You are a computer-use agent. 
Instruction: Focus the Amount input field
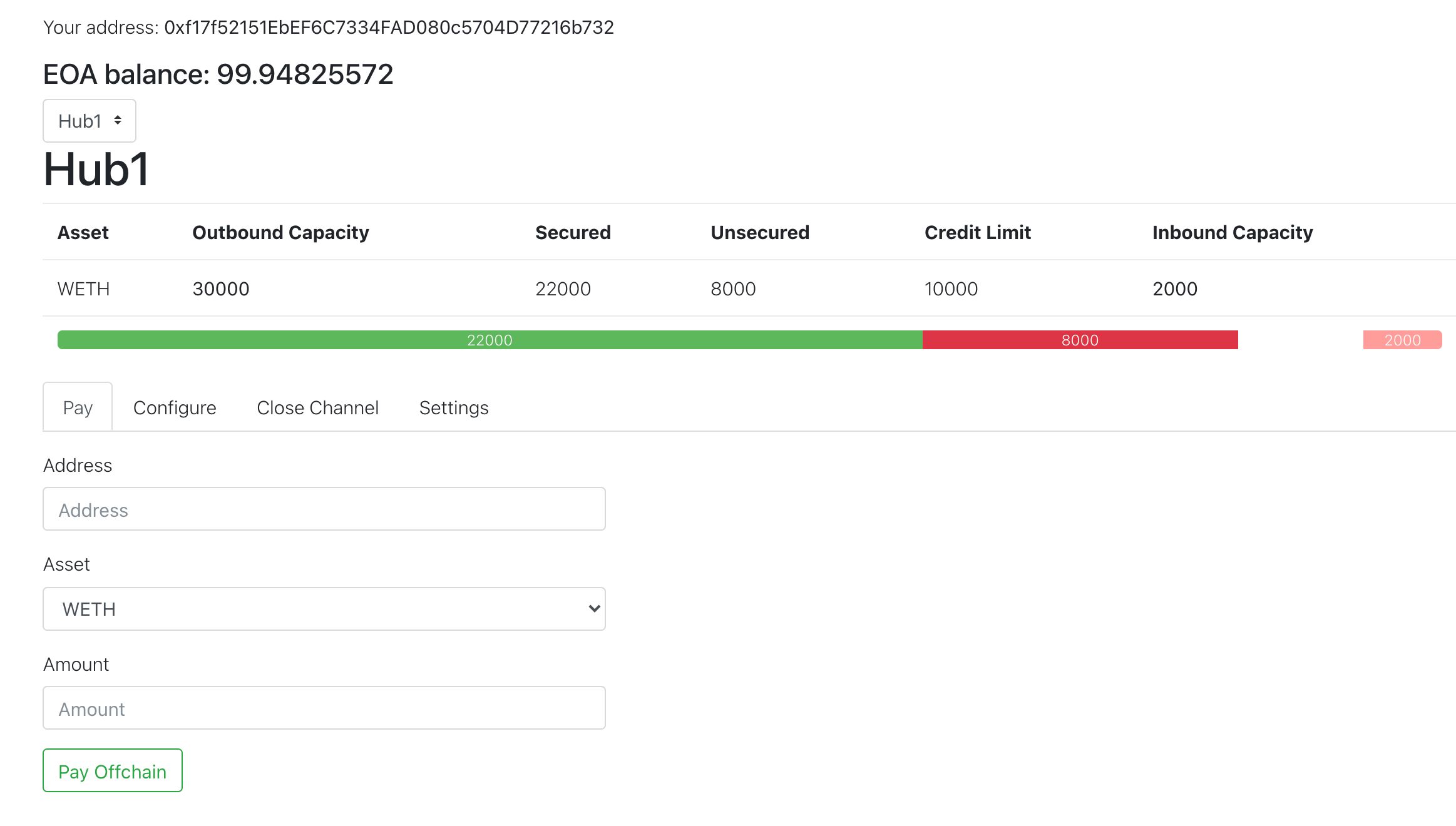coord(324,708)
